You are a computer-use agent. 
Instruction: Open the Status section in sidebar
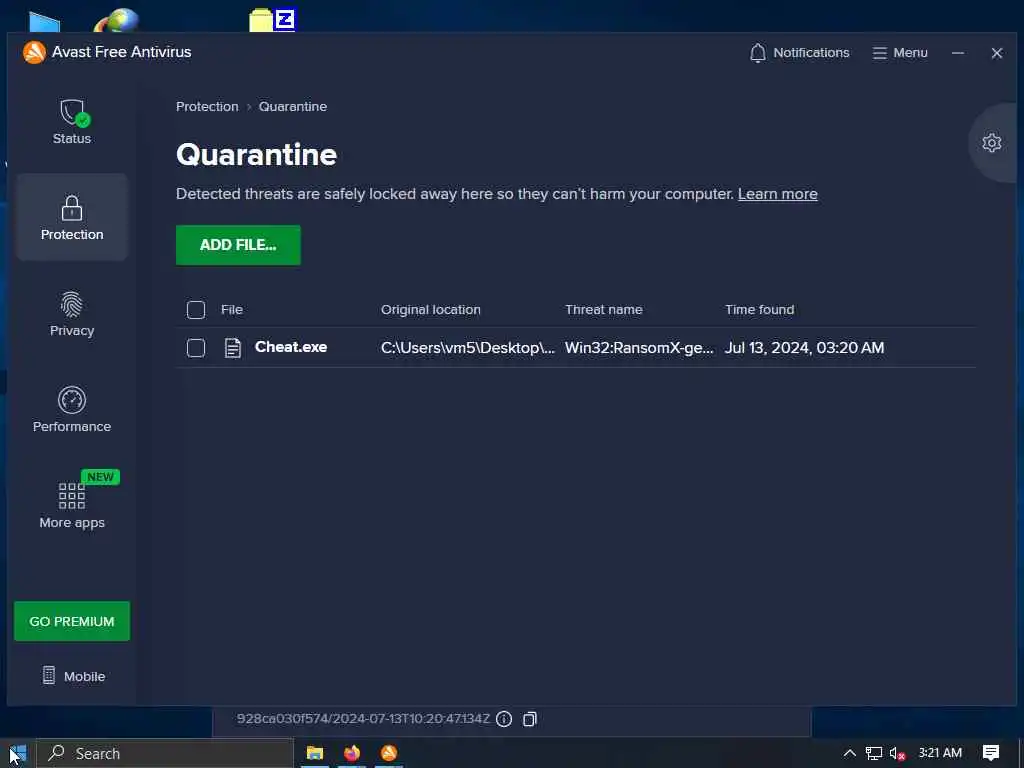tap(72, 121)
